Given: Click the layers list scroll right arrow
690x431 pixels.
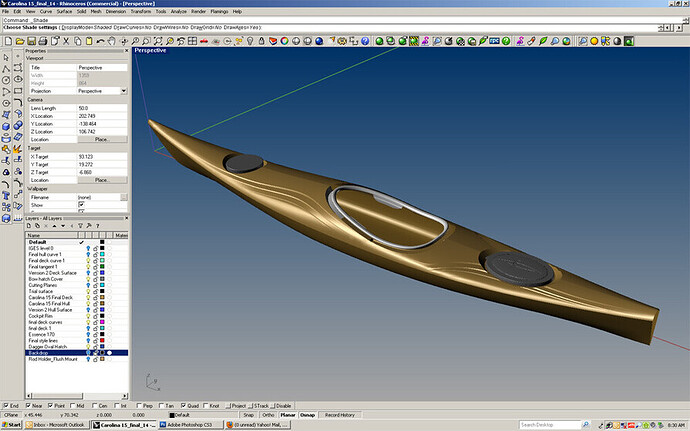Looking at the screenshot, I should 125,396.
